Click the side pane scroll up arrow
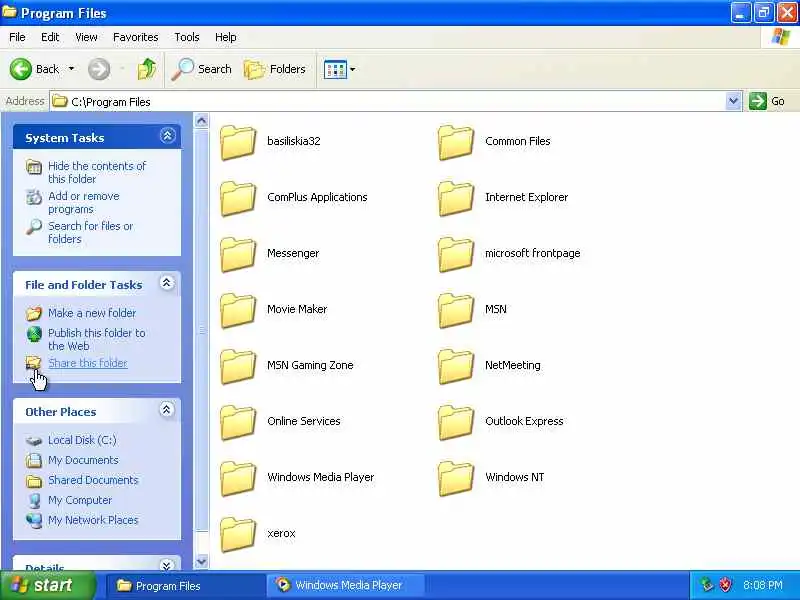The image size is (800, 600). pyautogui.click(x=202, y=121)
